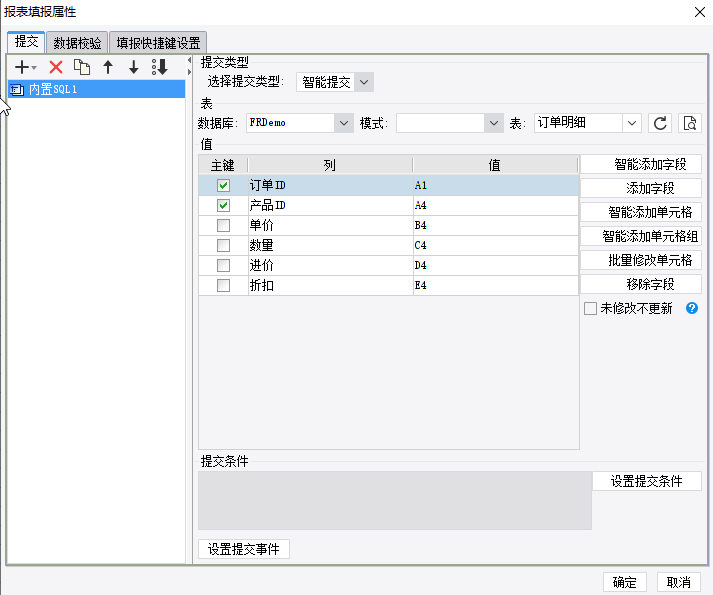Switch to the 数据校验 tab
Image resolution: width=713 pixels, height=595 pixels.
click(x=77, y=43)
